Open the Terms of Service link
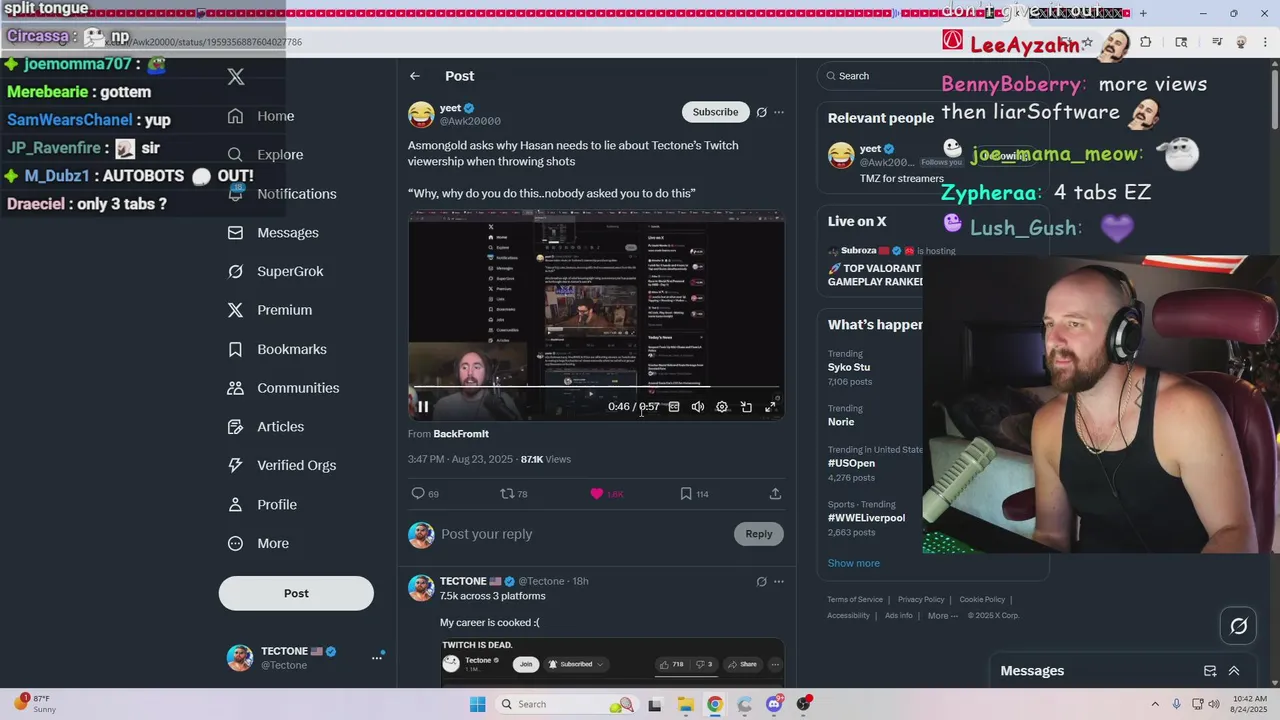Image resolution: width=1280 pixels, height=720 pixels. (855, 600)
